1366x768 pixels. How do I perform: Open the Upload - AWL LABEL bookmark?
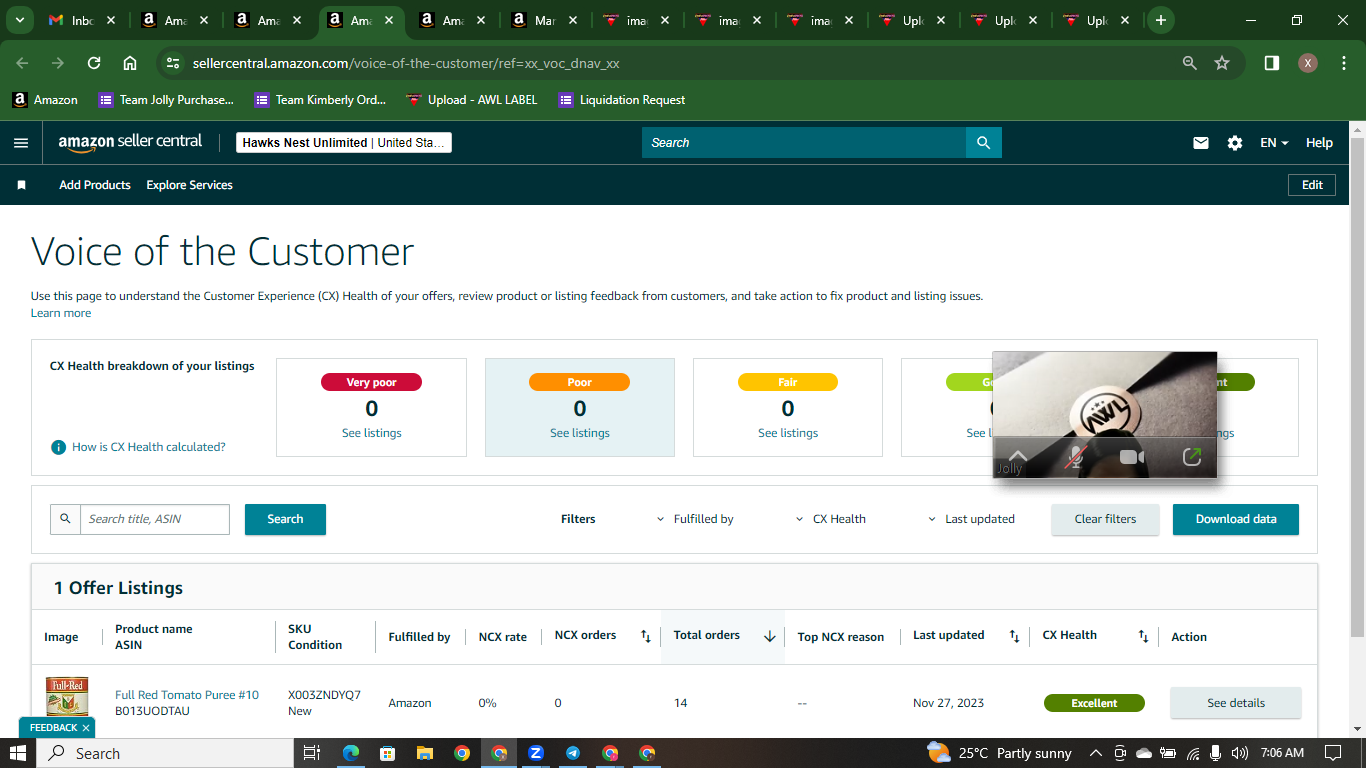[x=472, y=100]
